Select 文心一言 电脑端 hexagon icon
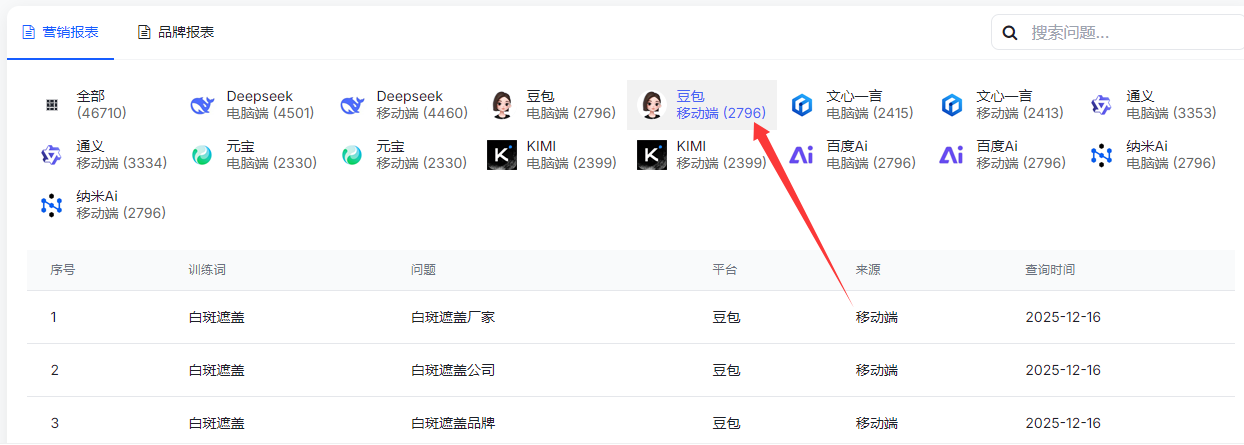Viewport: 1244px width, 445px height. (802, 105)
